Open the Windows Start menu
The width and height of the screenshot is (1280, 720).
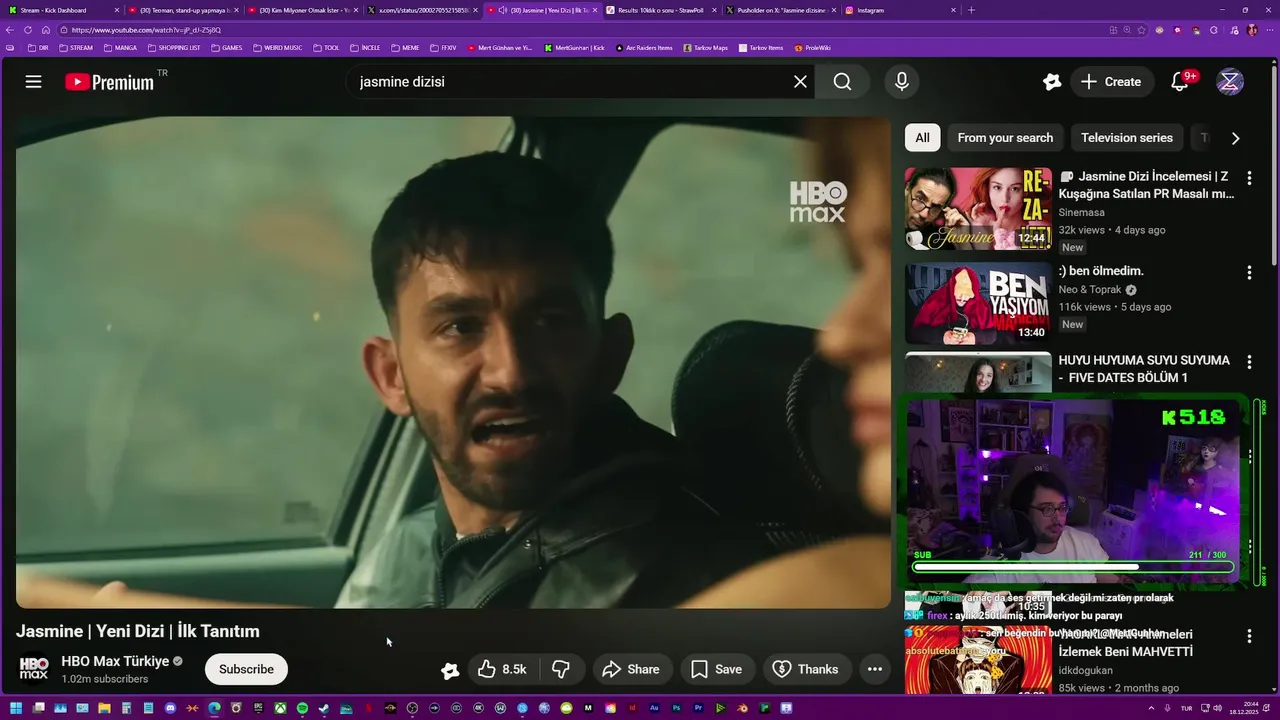click(x=16, y=709)
